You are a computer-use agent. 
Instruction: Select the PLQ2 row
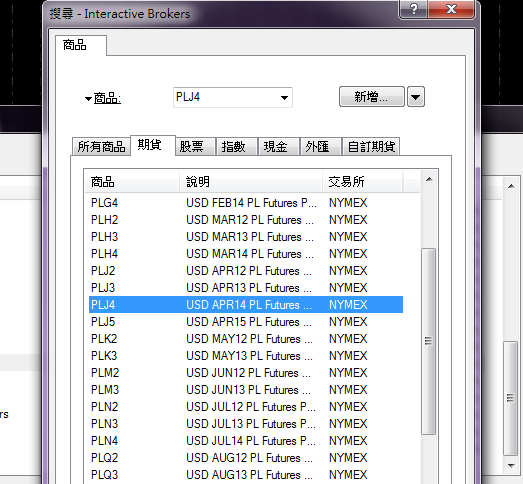246,458
